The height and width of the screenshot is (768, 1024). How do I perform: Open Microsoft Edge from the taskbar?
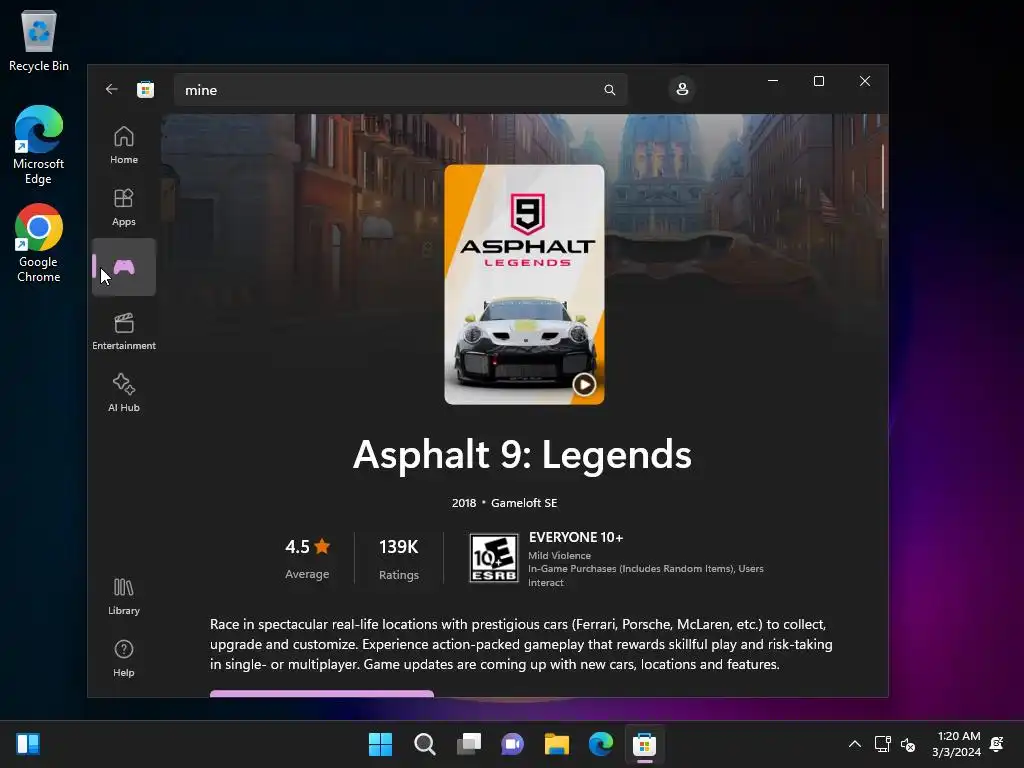[601, 744]
